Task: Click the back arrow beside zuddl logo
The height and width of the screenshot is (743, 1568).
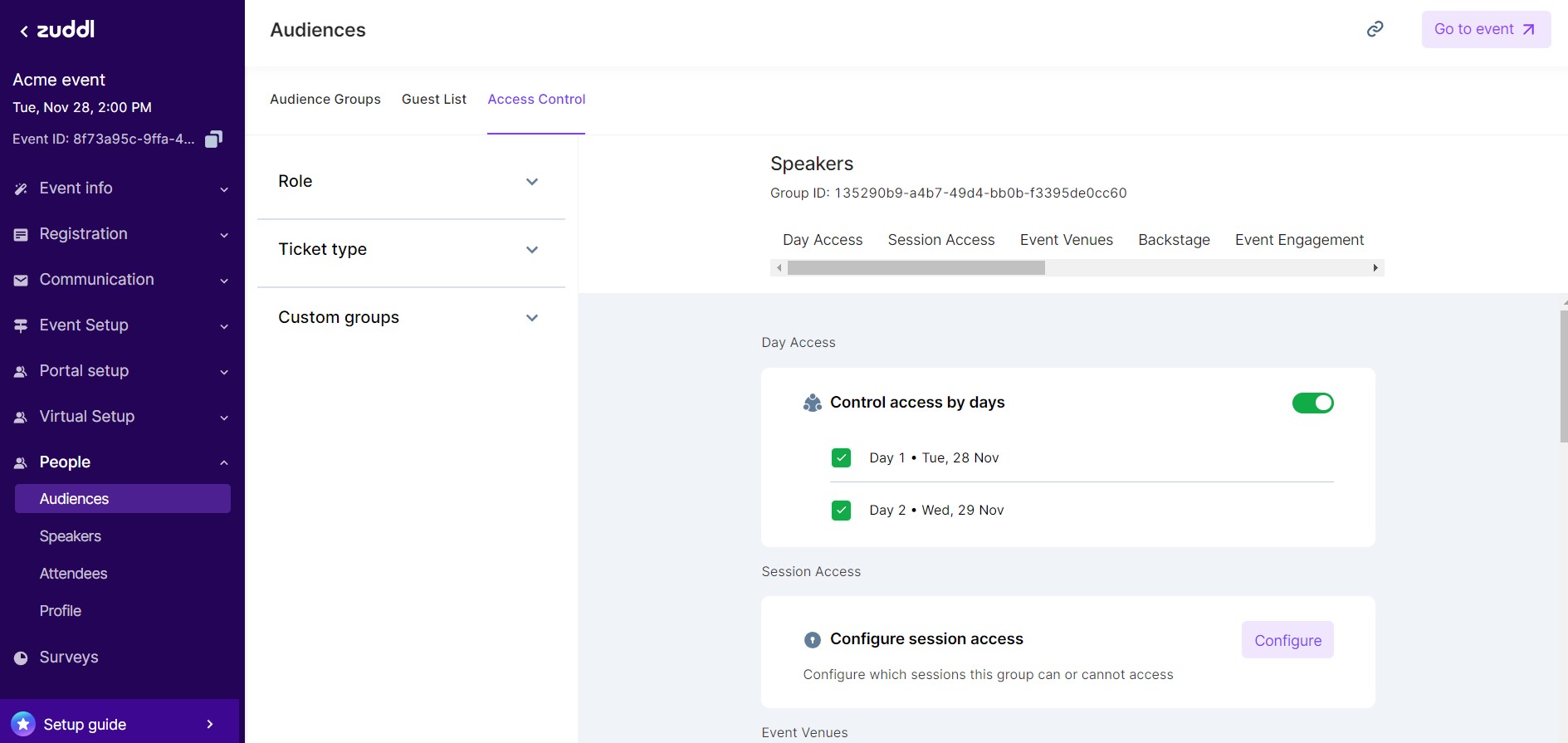Action: pyautogui.click(x=24, y=32)
